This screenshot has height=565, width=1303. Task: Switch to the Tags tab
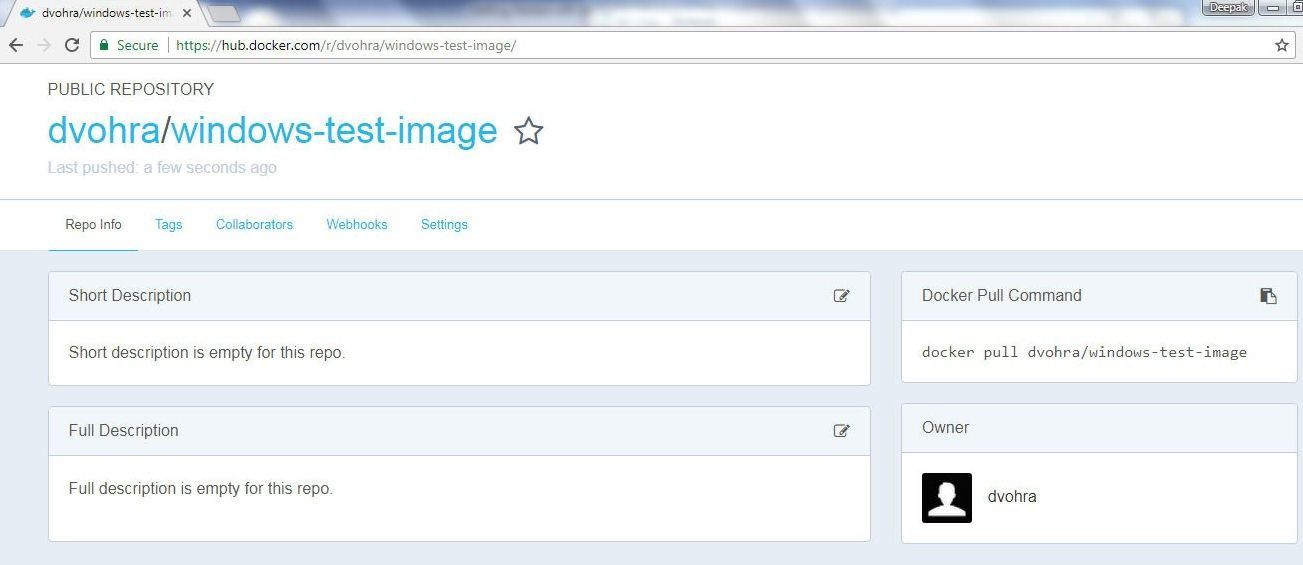point(169,224)
